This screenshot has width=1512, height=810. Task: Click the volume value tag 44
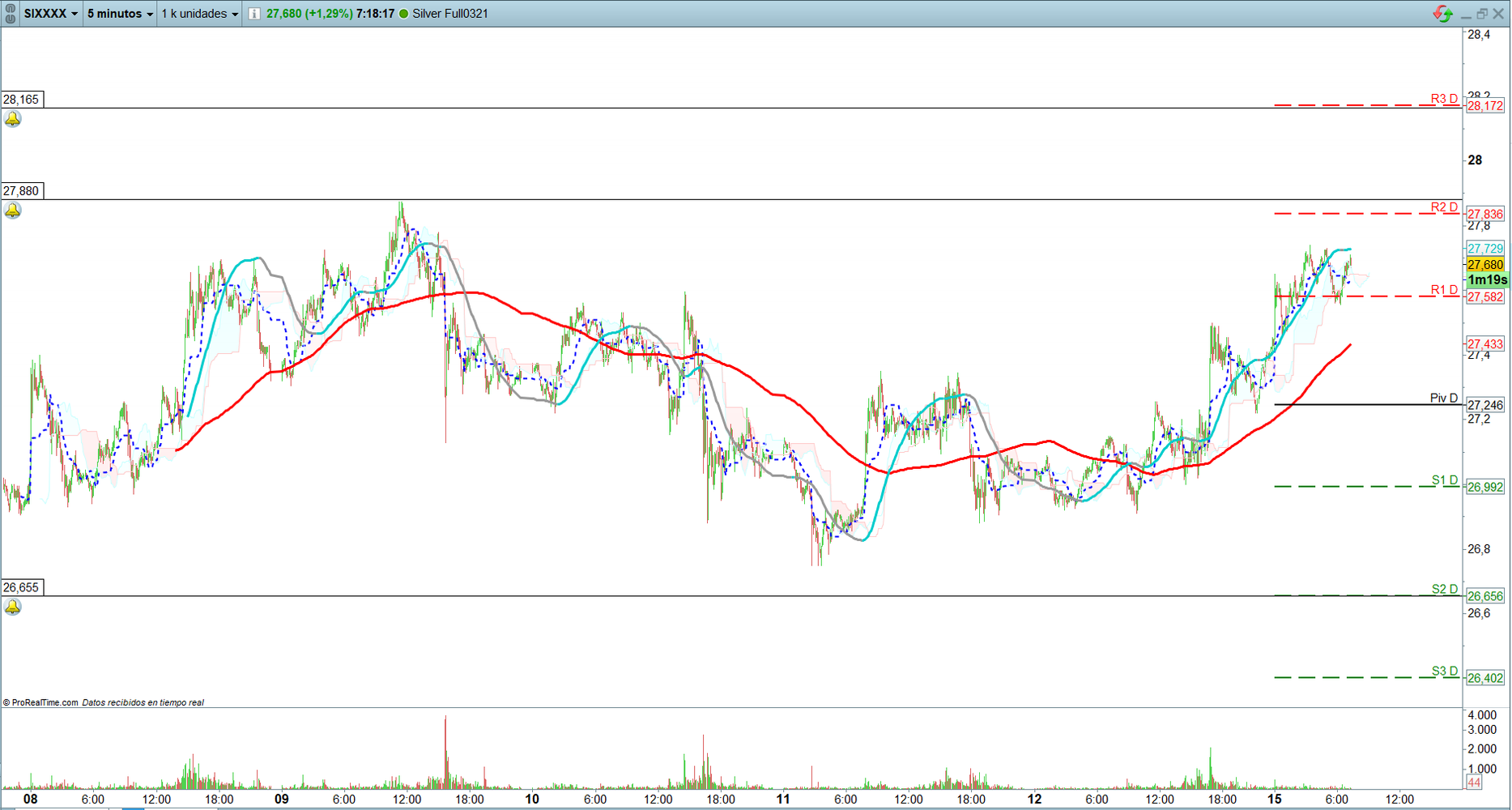click(1474, 782)
